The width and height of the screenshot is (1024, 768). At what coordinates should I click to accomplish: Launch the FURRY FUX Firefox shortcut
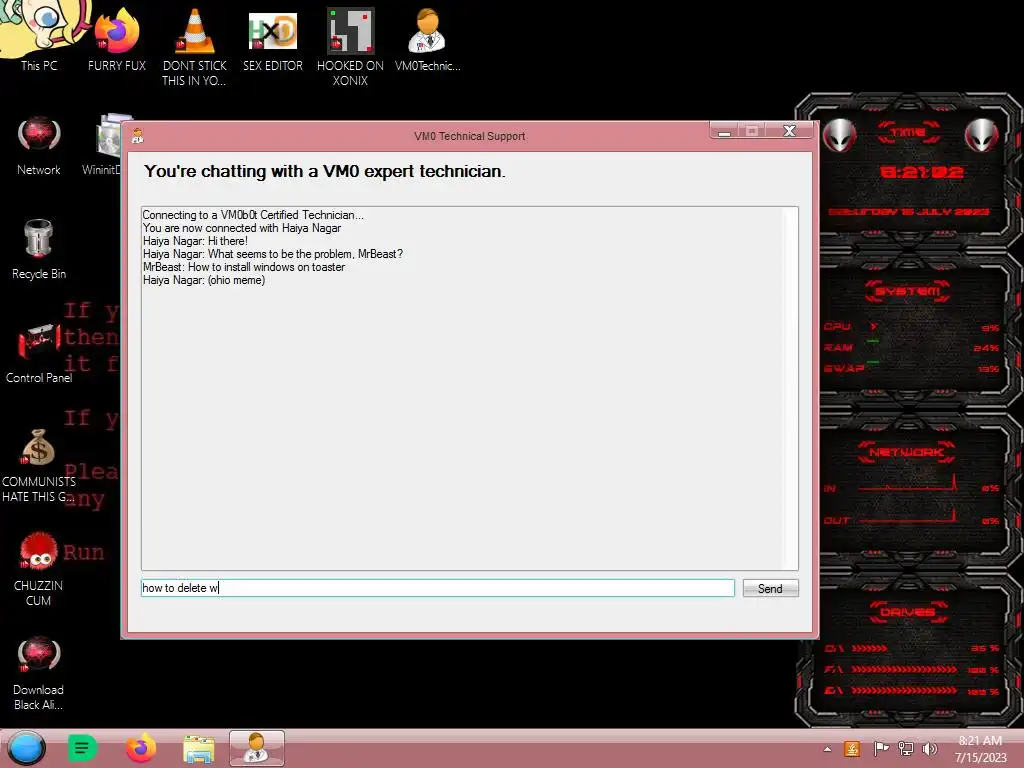point(117,39)
